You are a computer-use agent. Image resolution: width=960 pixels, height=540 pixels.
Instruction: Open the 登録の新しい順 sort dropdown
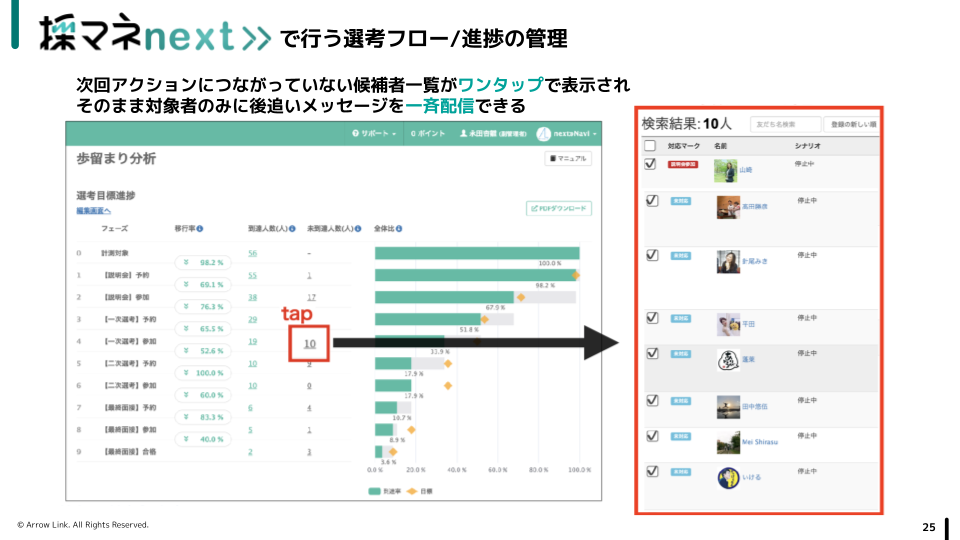coord(853,124)
